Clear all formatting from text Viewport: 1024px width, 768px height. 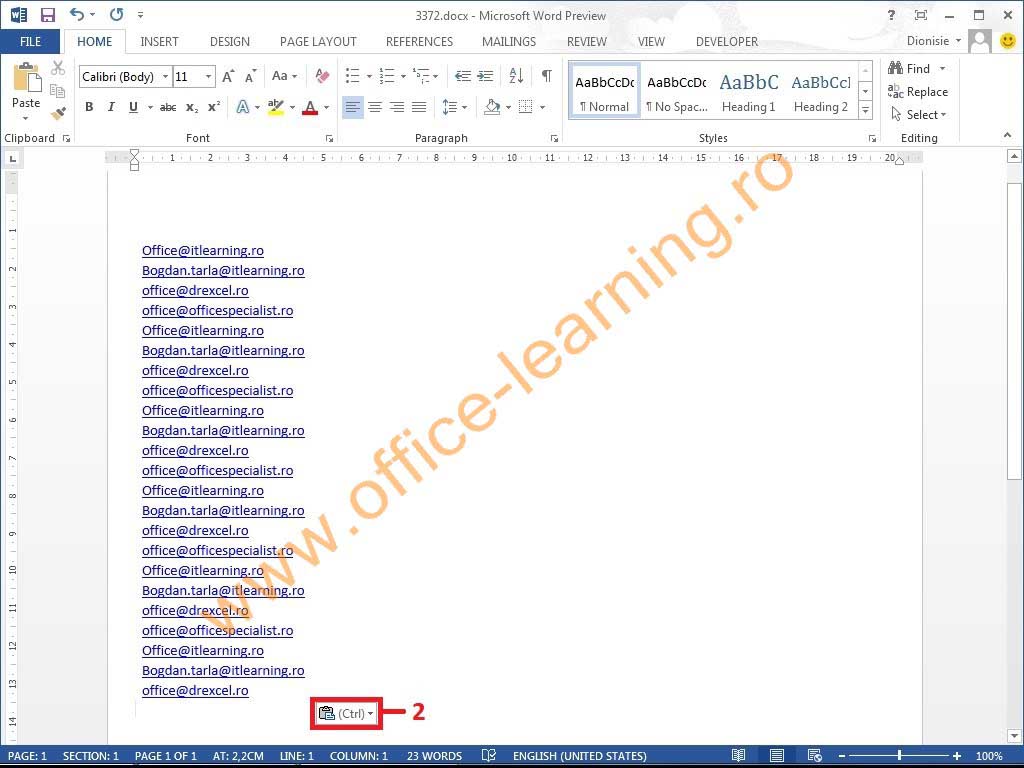click(322, 76)
